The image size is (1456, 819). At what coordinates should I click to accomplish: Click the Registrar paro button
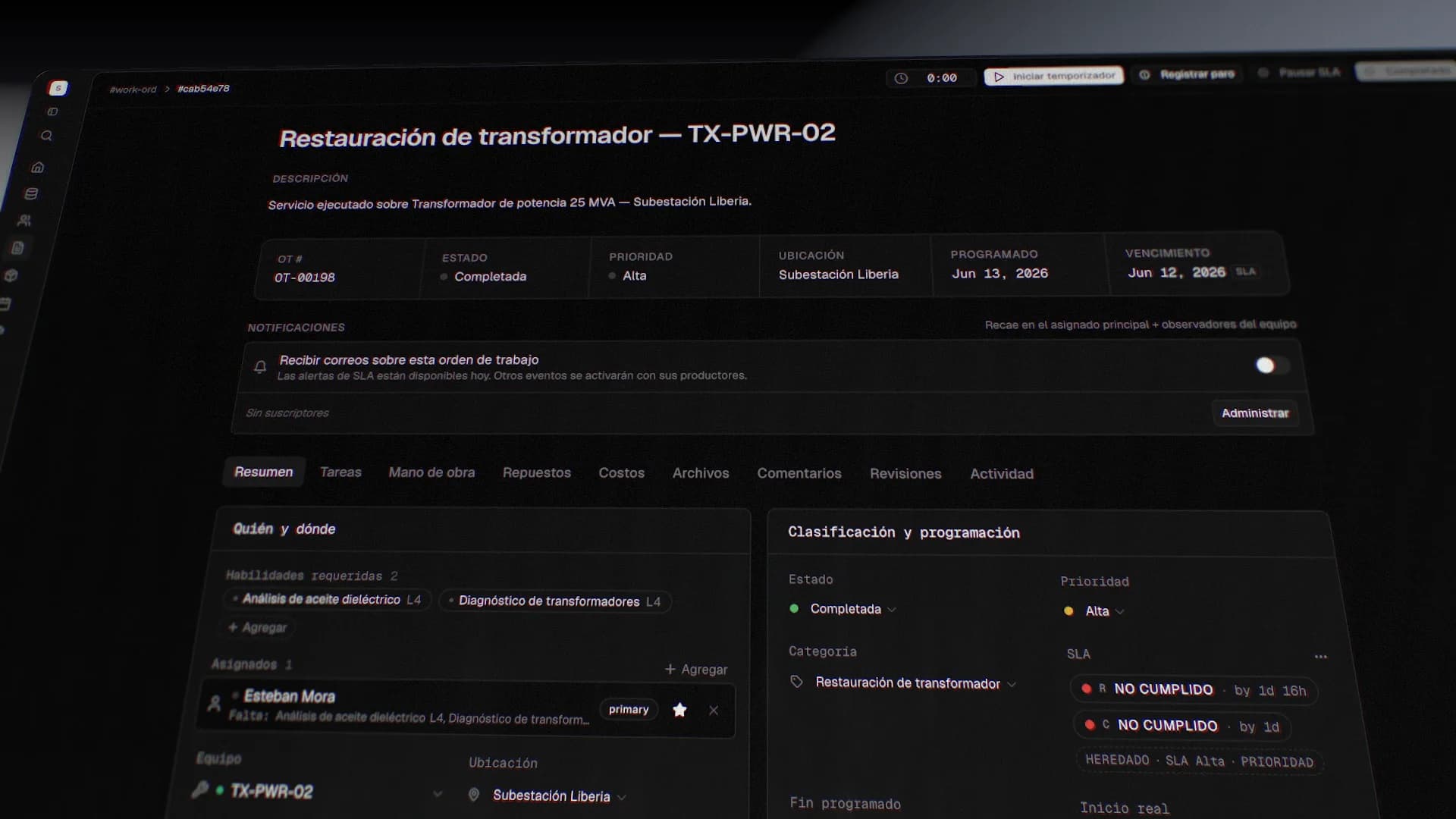pos(1188,74)
